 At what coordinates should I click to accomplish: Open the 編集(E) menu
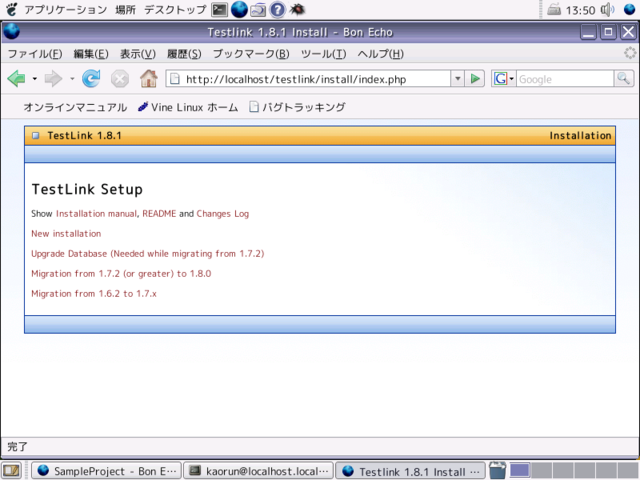pyautogui.click(x=91, y=54)
